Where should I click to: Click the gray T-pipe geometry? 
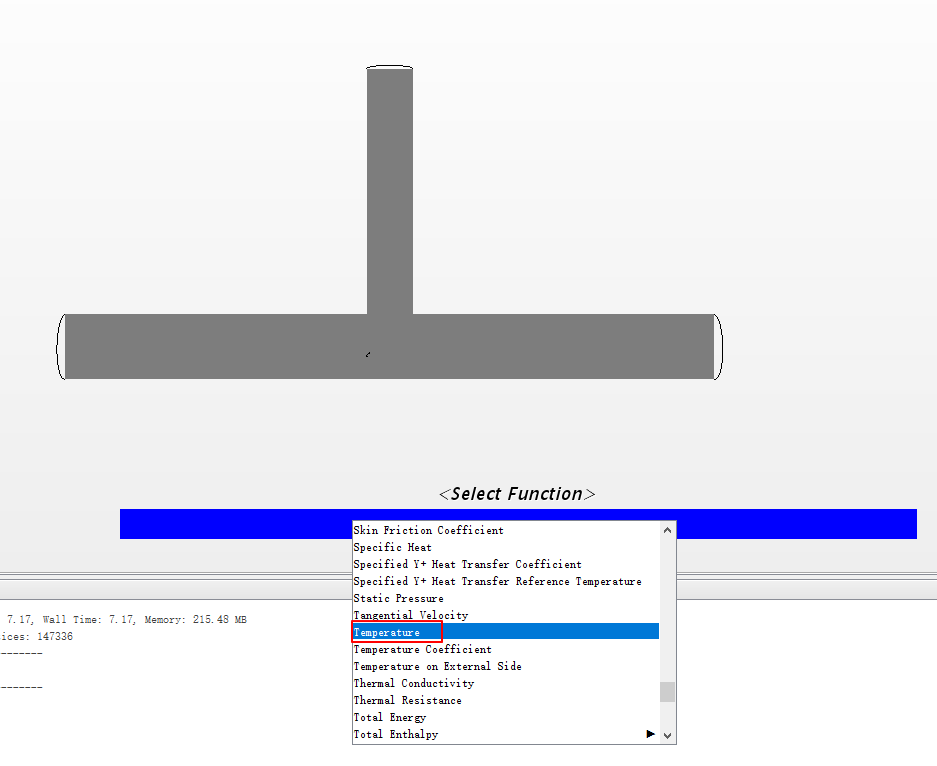click(390, 347)
